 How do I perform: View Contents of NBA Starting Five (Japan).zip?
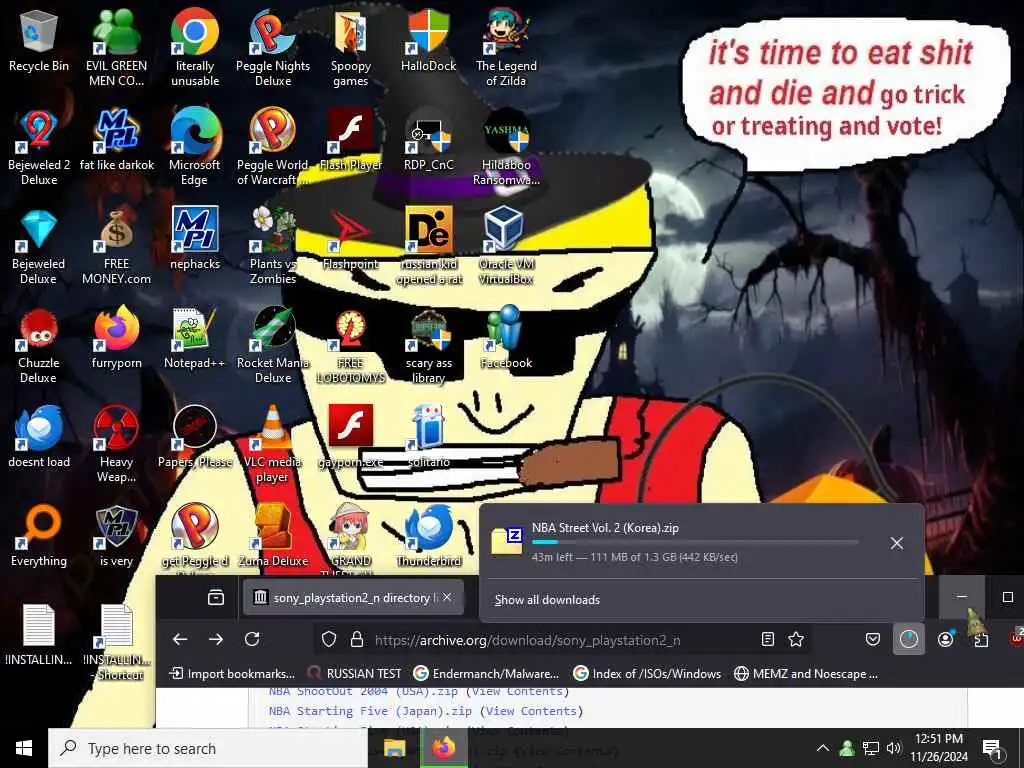(531, 711)
